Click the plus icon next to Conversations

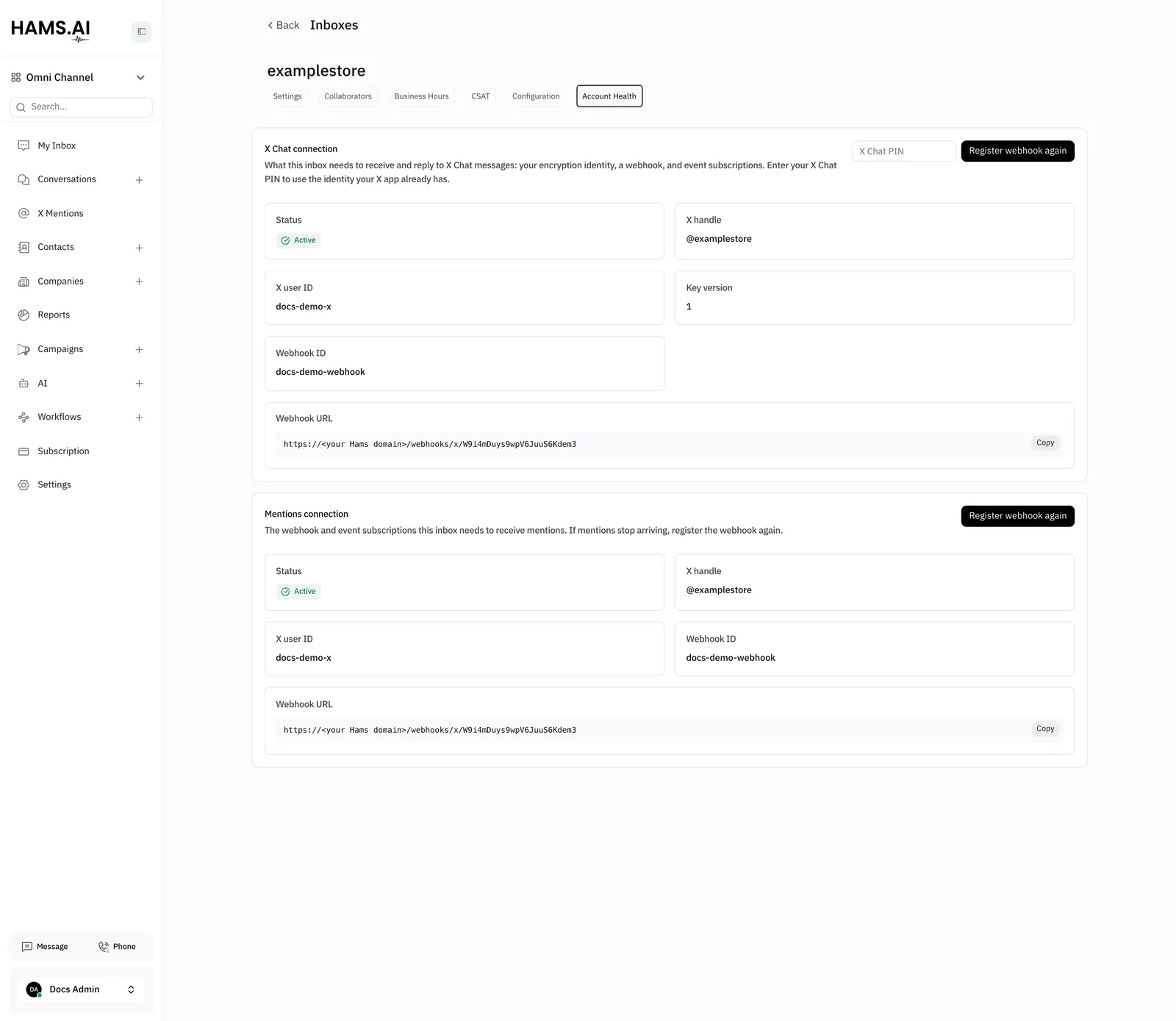(139, 180)
